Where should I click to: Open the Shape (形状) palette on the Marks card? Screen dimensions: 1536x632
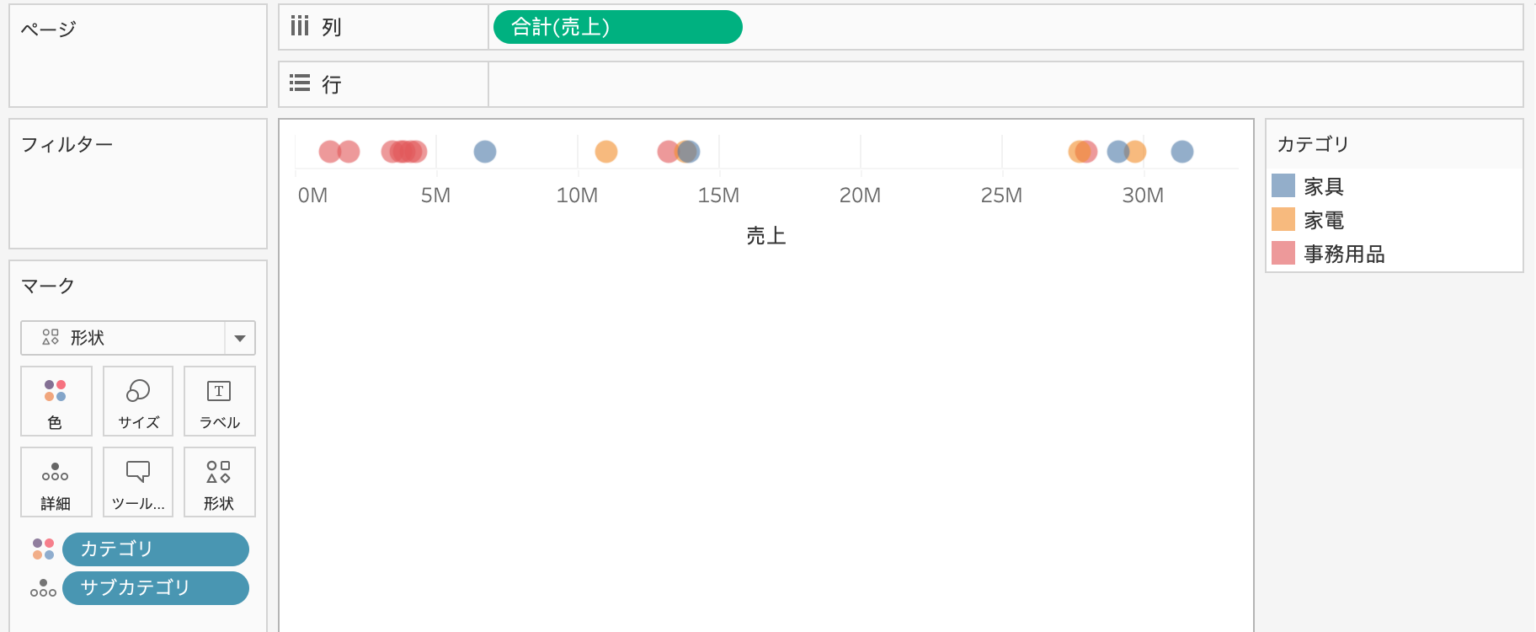[219, 481]
